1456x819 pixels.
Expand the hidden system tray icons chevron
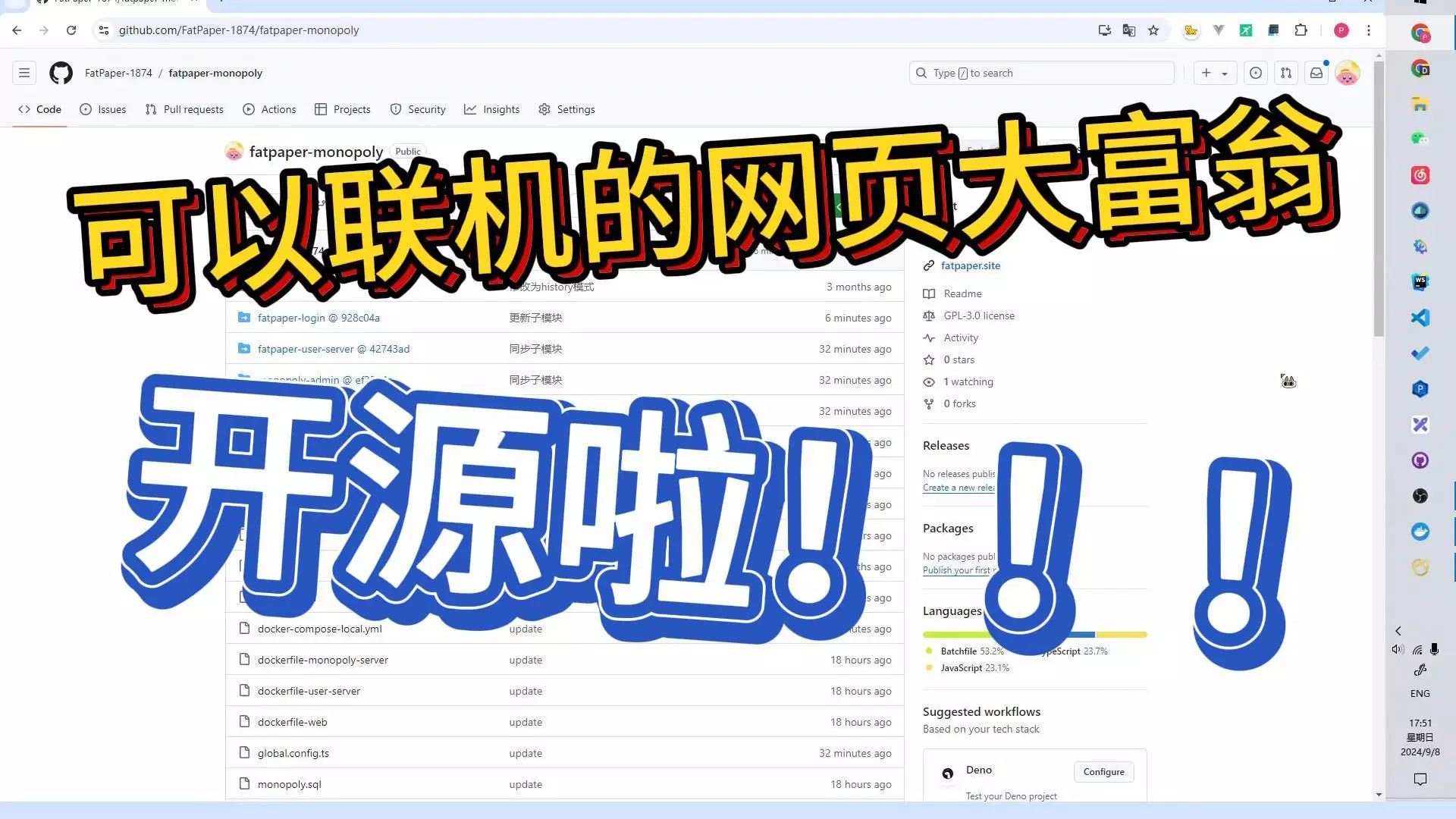pyautogui.click(x=1398, y=631)
